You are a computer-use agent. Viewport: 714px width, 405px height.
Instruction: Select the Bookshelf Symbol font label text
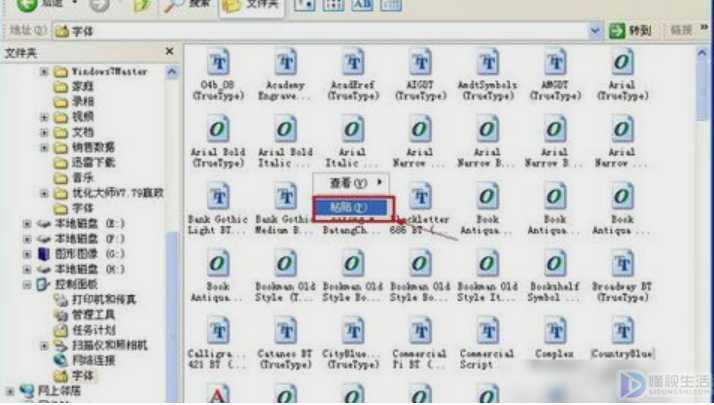point(554,292)
